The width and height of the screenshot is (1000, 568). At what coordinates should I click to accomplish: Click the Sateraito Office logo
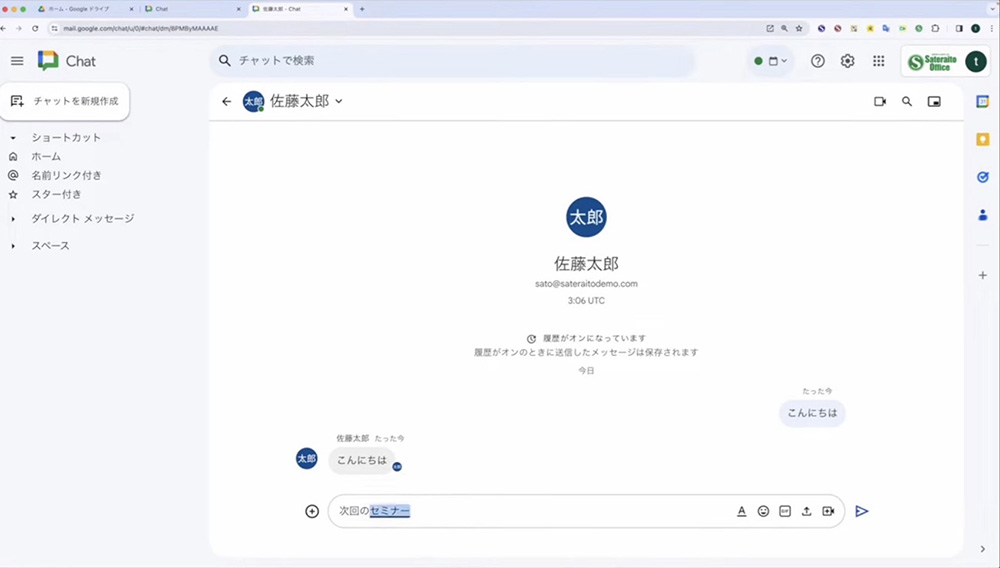(x=932, y=62)
